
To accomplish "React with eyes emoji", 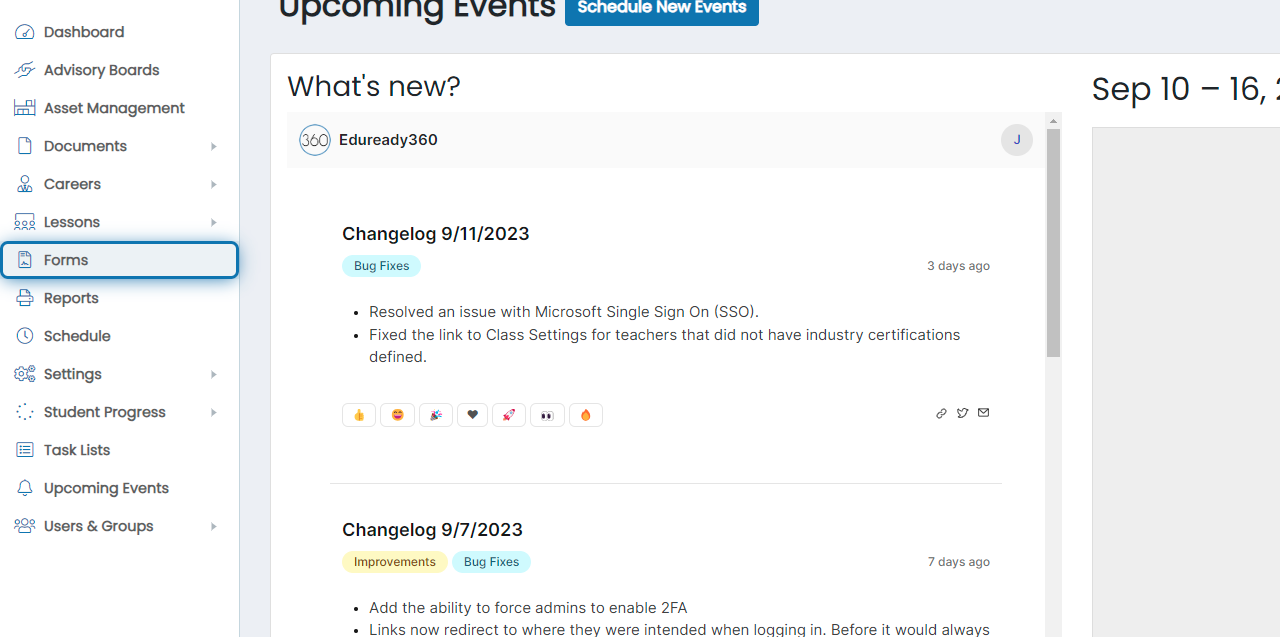I will coord(547,415).
